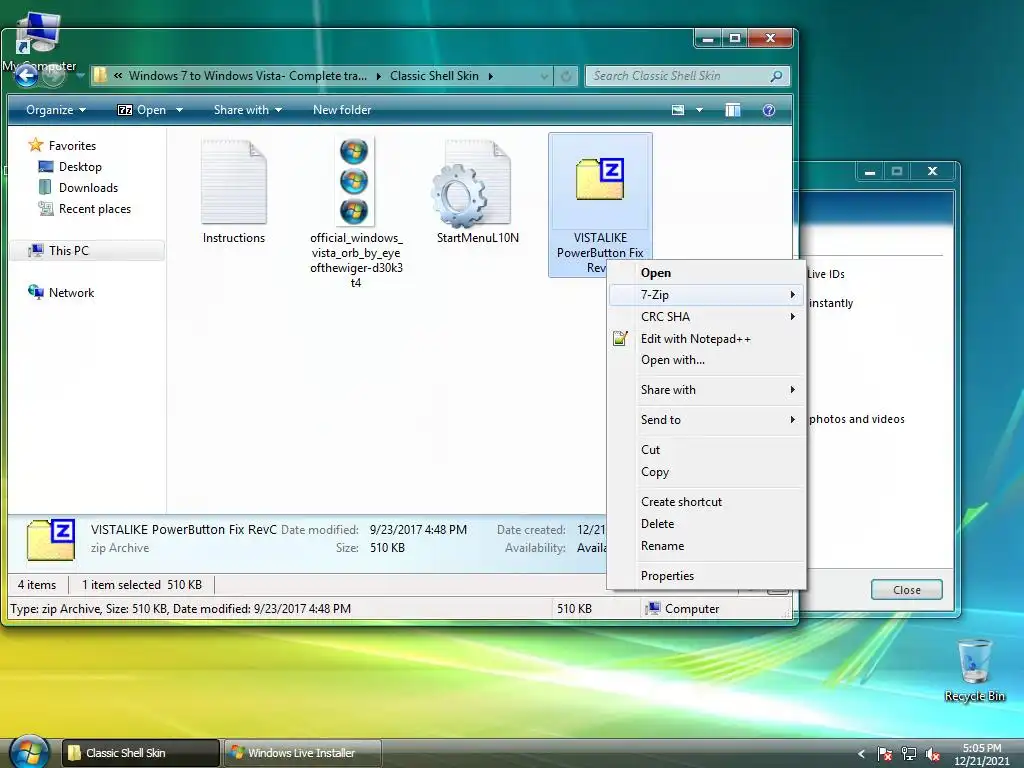Expand the CRC SHA context submenu

coord(706,317)
